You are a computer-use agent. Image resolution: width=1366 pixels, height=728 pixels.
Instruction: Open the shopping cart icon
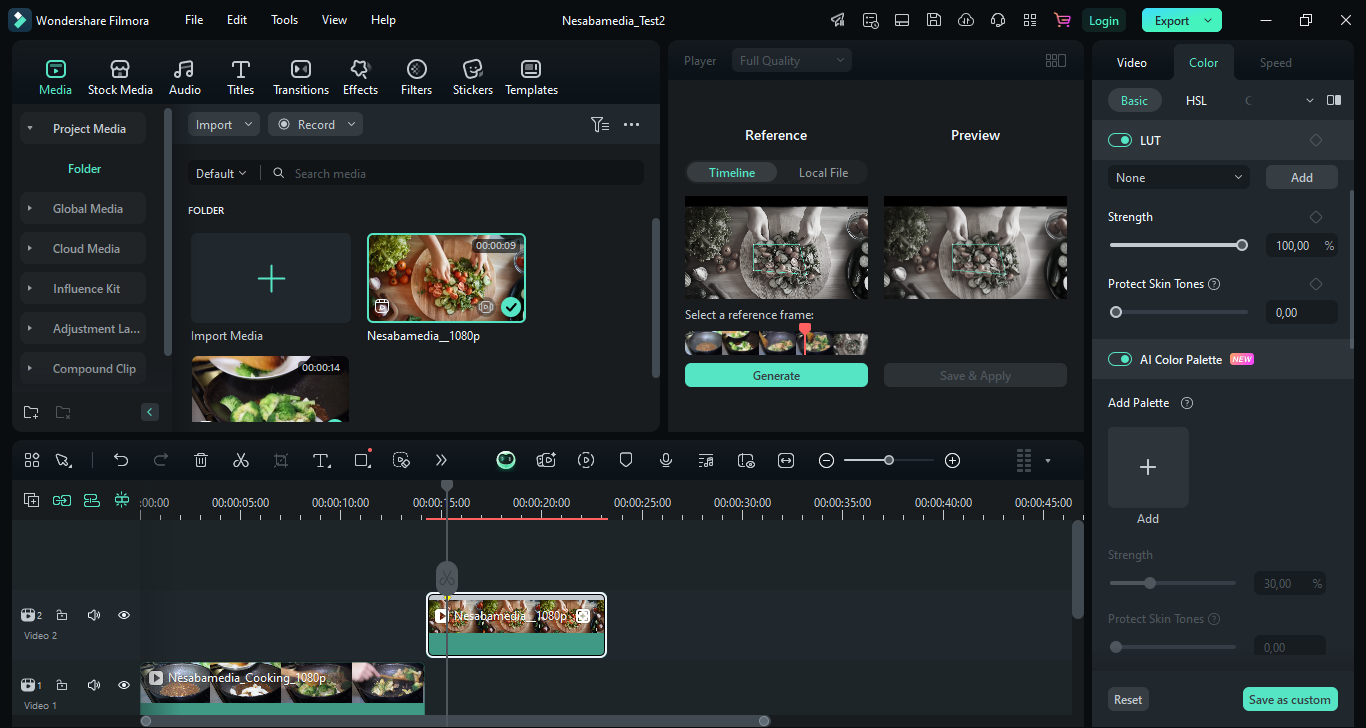point(1061,20)
